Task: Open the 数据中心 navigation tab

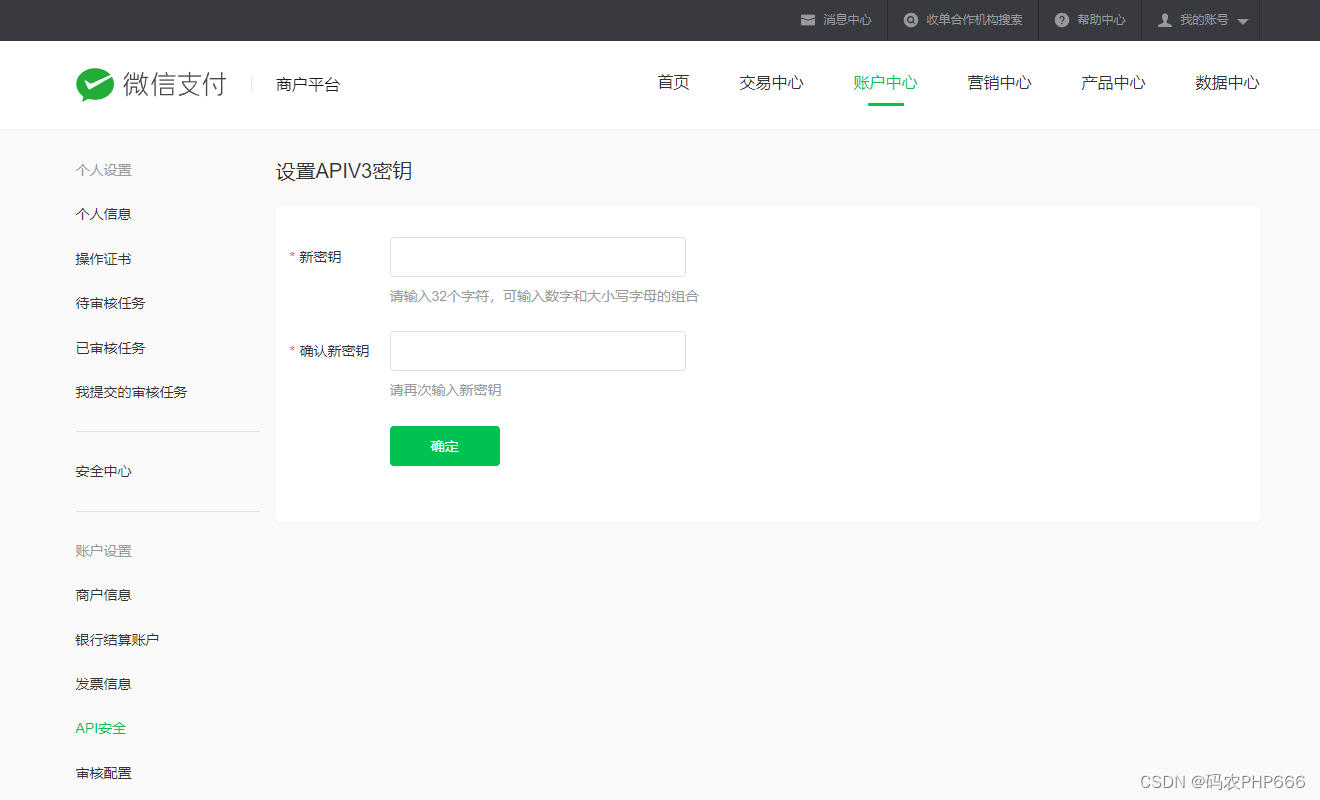Action: (x=1227, y=83)
